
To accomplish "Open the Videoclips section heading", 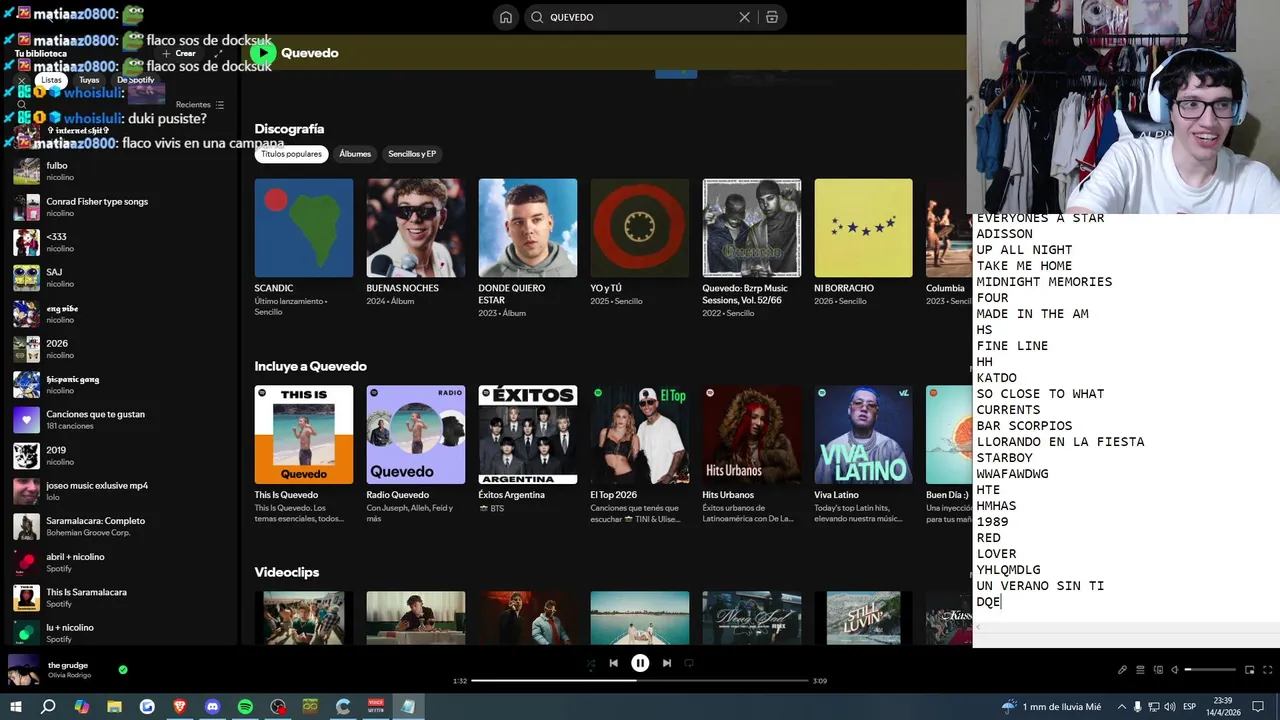I will 286,572.
